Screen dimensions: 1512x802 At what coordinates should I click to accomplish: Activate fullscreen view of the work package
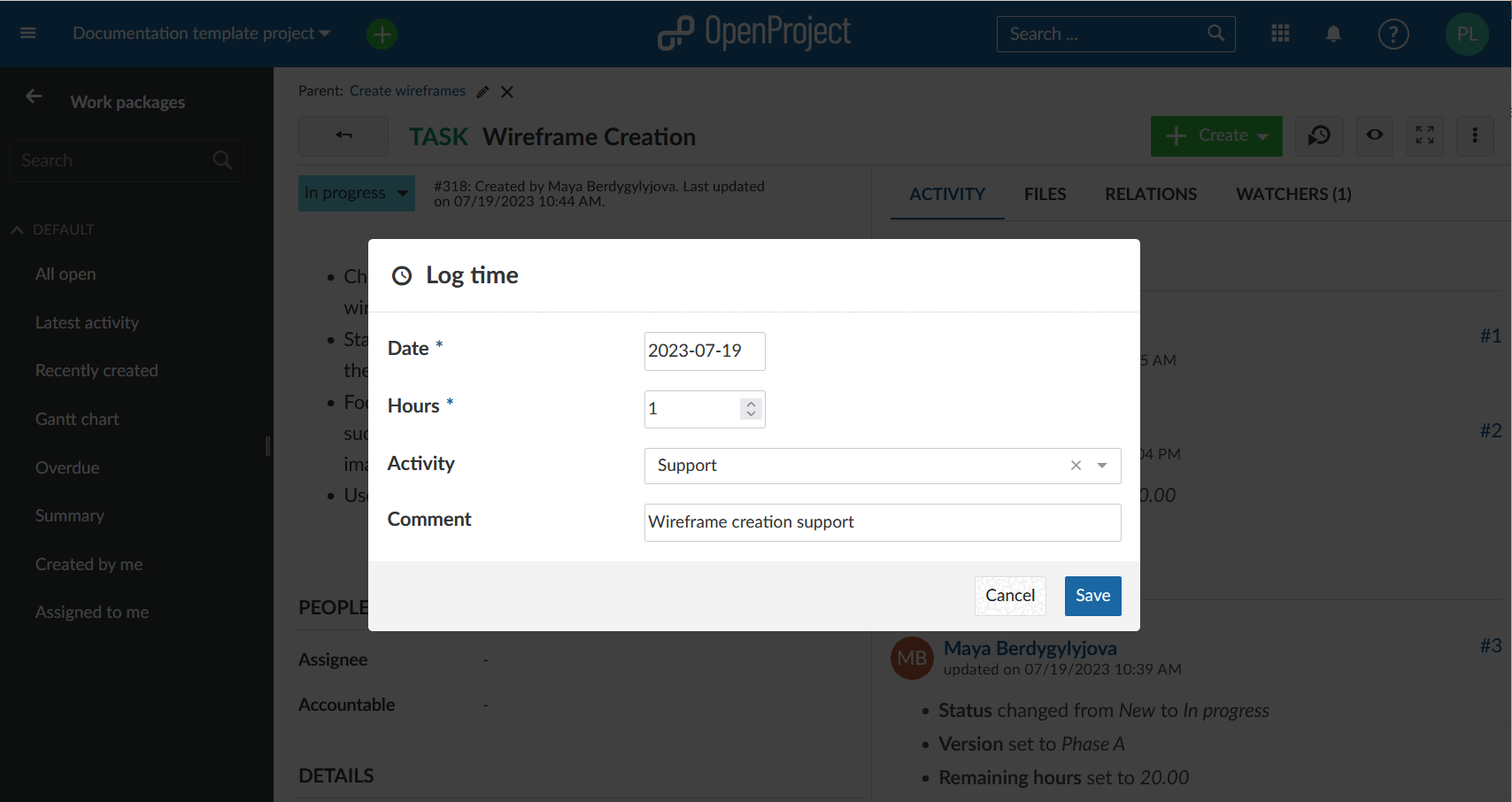click(1423, 135)
